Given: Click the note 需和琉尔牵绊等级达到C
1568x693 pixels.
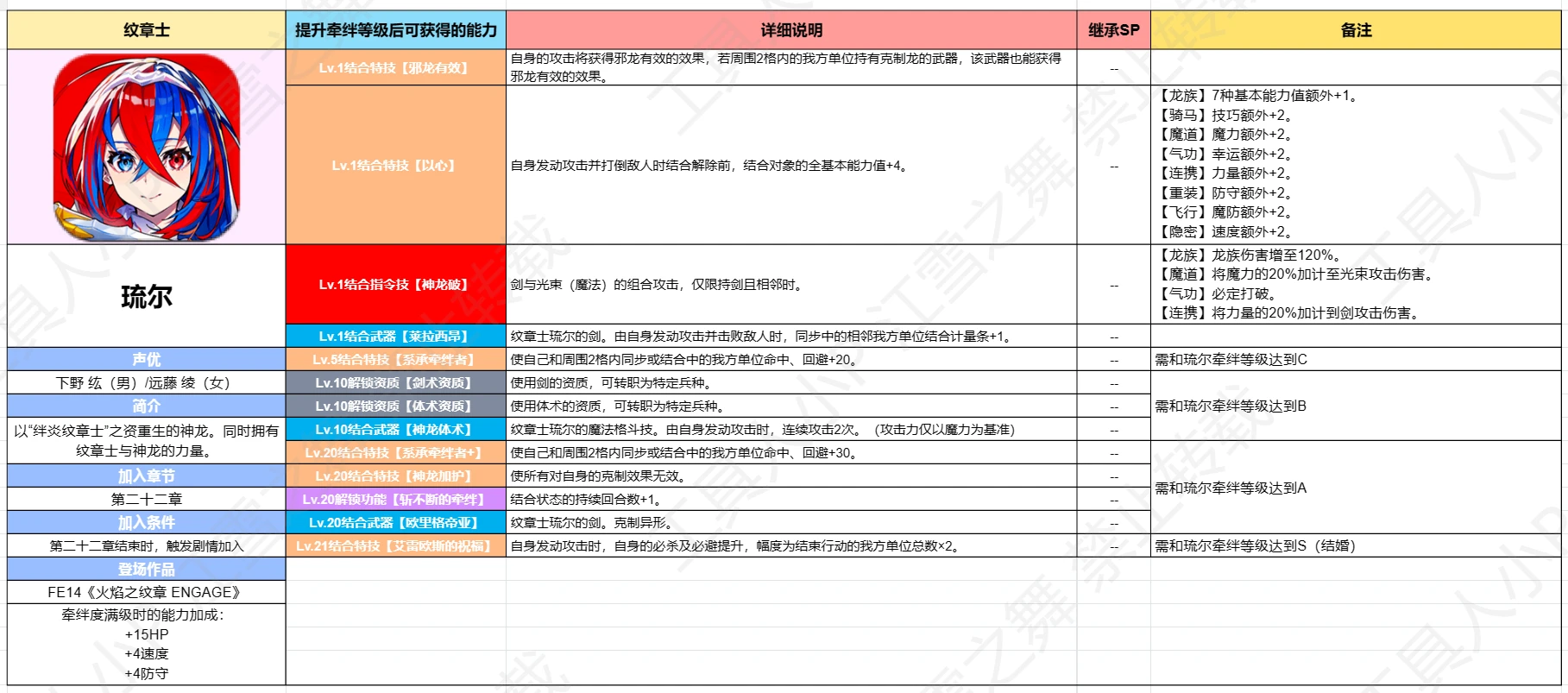Looking at the screenshot, I should (x=1231, y=359).
